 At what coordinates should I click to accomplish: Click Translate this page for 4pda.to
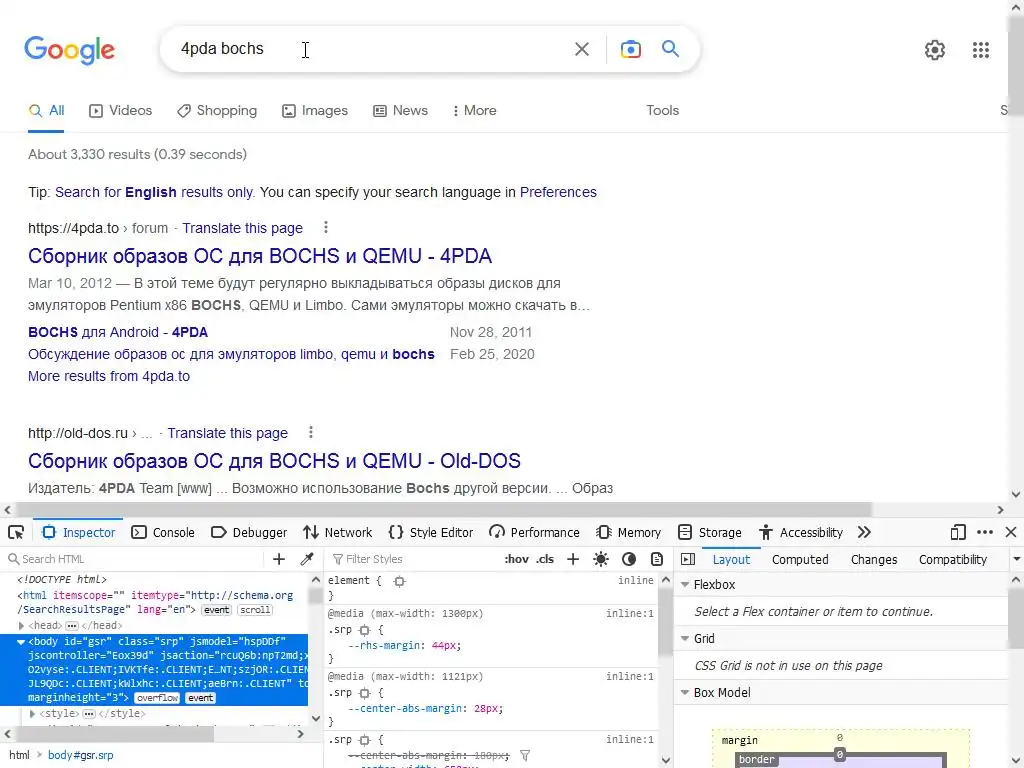coord(242,228)
